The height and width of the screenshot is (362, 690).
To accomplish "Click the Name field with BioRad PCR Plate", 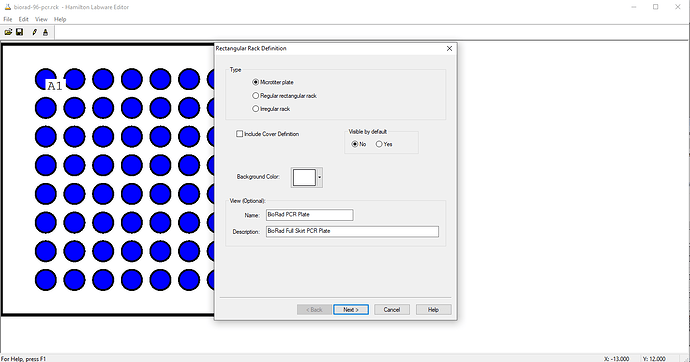I will (309, 215).
